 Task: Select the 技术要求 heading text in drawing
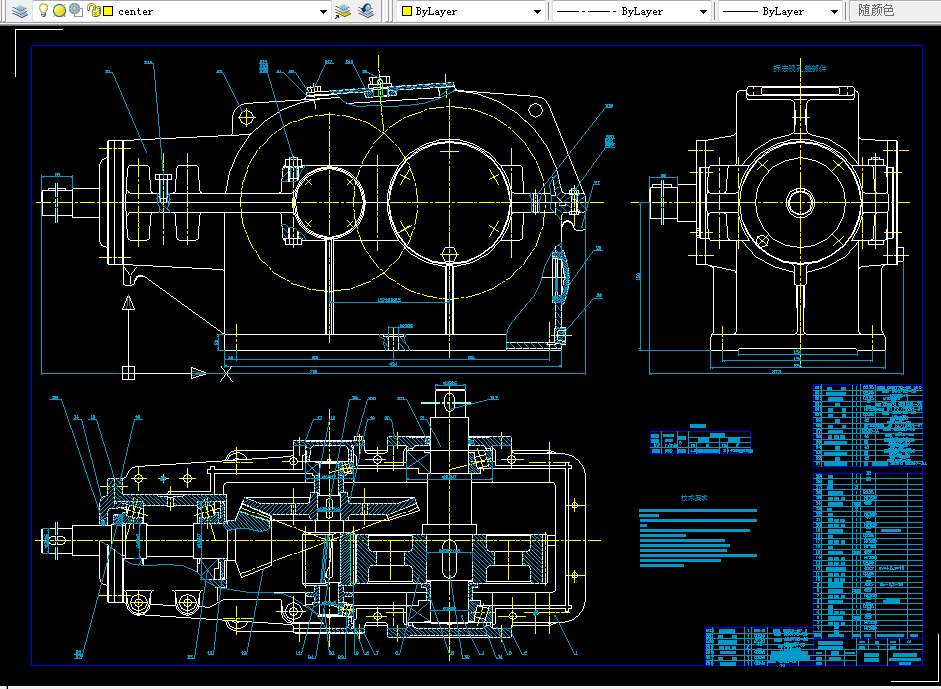pyautogui.click(x=694, y=498)
